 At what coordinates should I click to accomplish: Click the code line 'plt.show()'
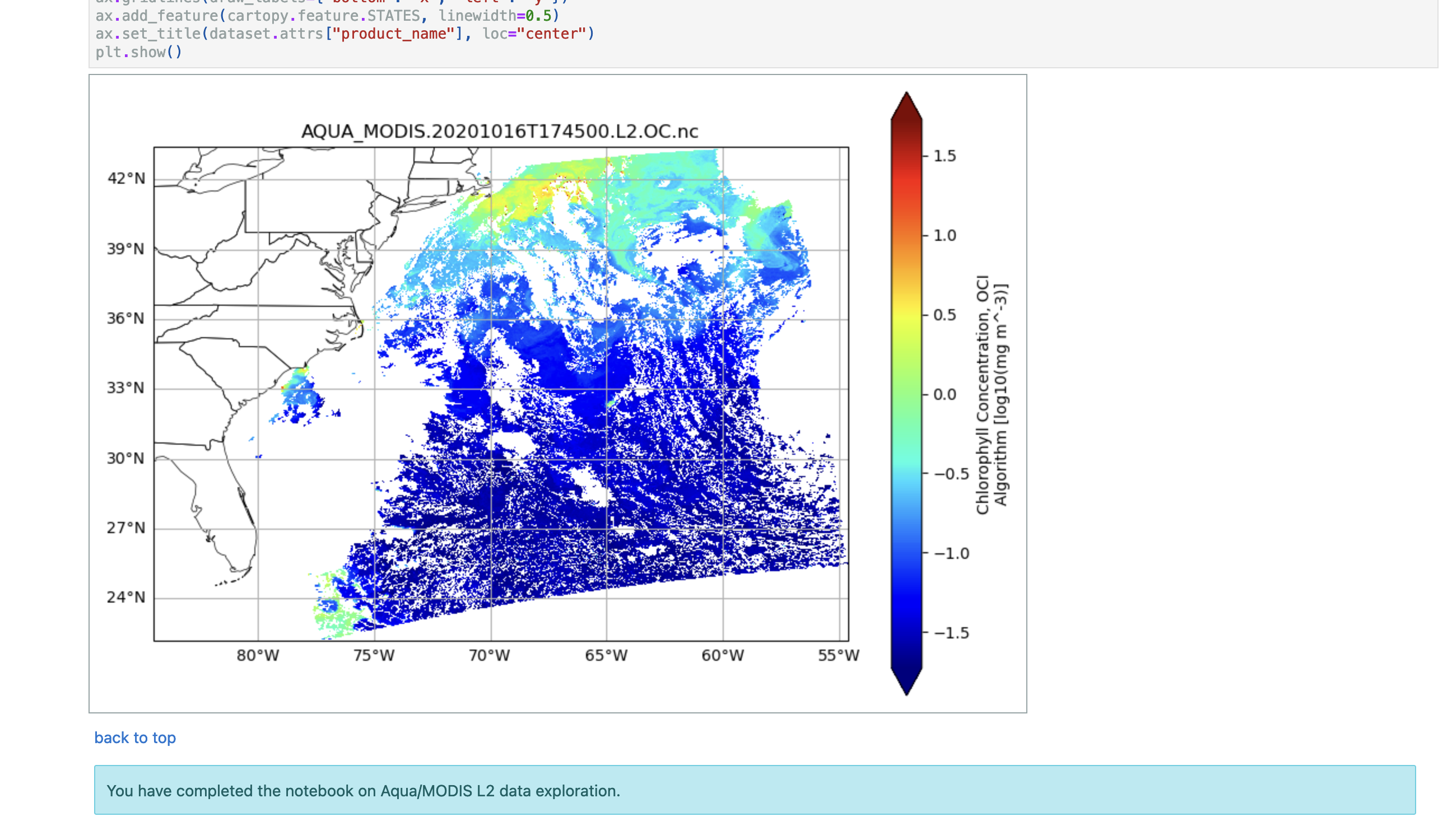139,52
